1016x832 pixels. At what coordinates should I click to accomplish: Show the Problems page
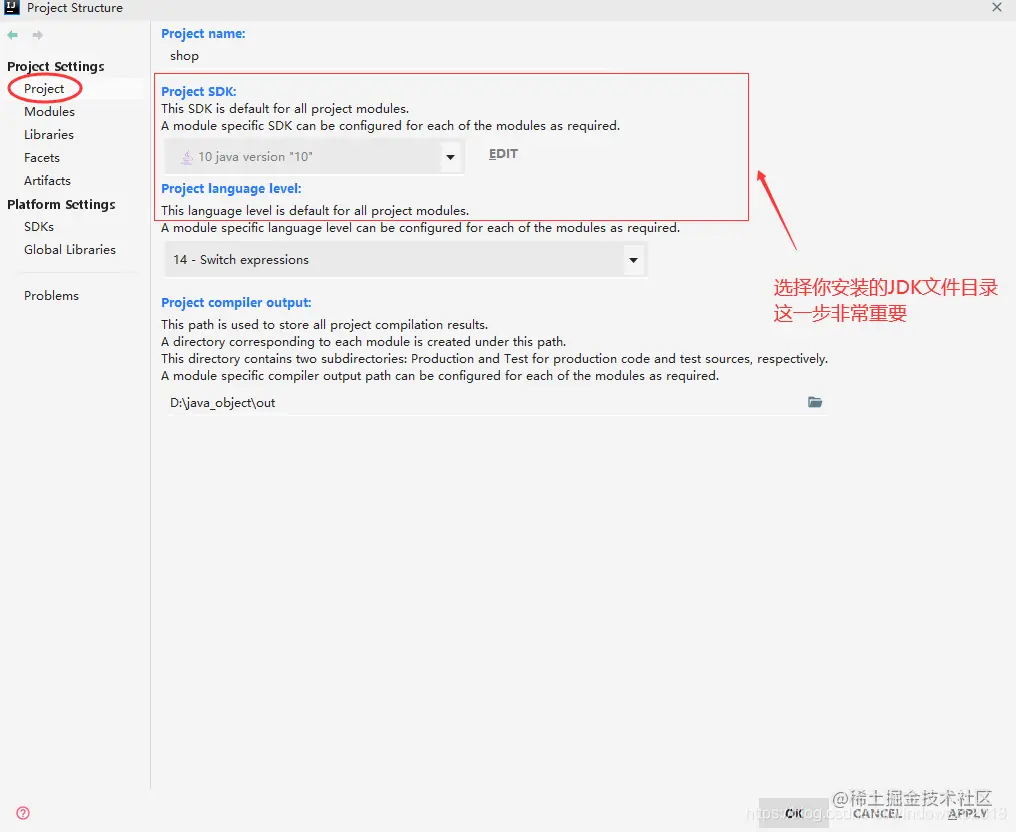pyautogui.click(x=51, y=295)
